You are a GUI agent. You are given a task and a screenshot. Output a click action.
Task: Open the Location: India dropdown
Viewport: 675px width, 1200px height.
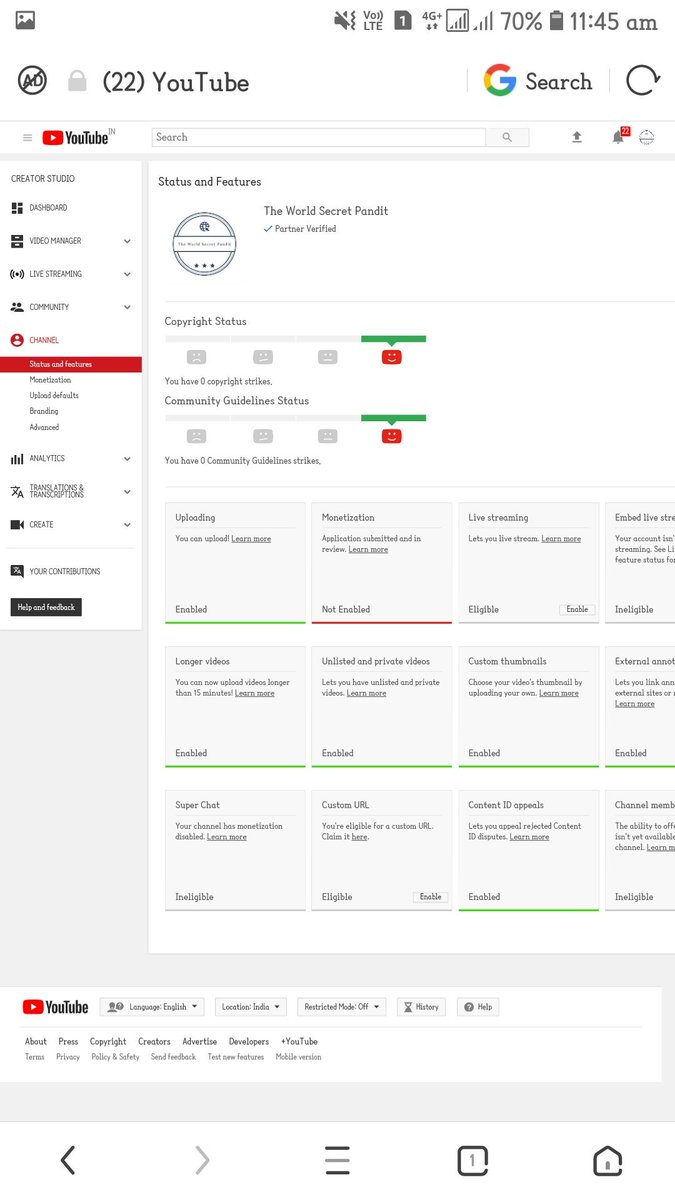[251, 1007]
